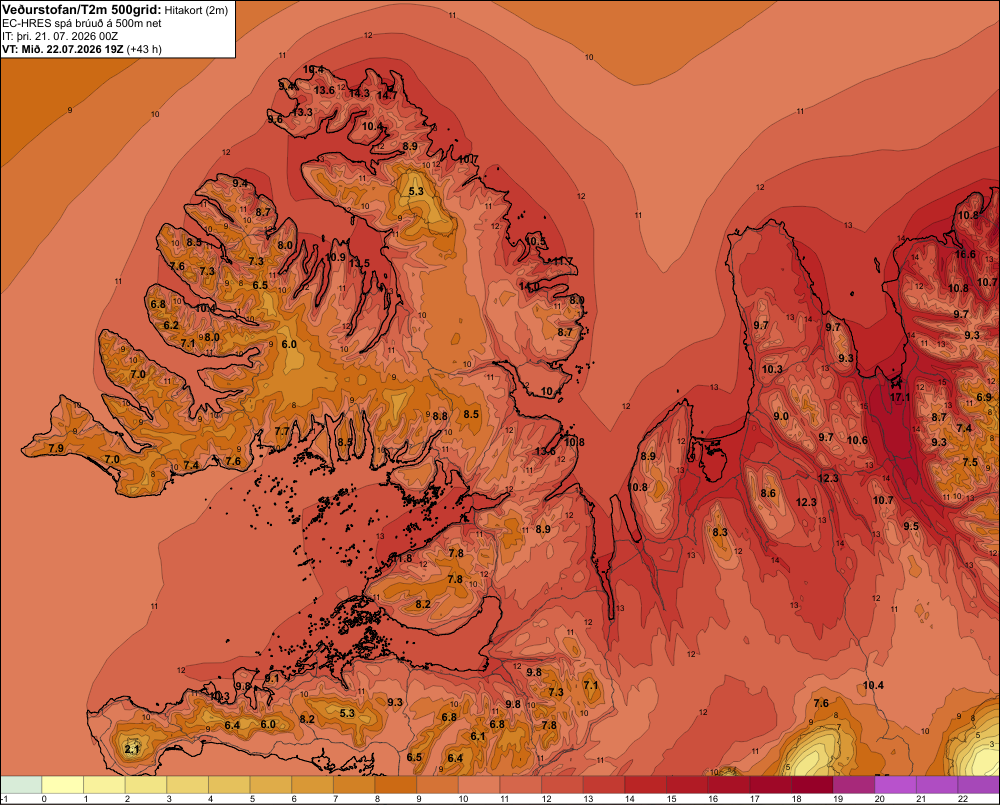
Task: Select the 13.5 temperature value
Action: tap(359, 263)
